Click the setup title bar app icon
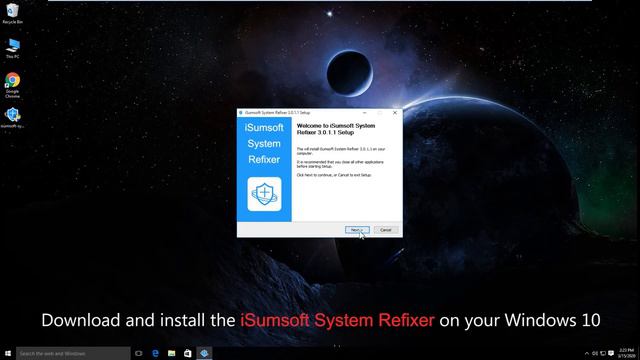The width and height of the screenshot is (640, 360). point(241,113)
